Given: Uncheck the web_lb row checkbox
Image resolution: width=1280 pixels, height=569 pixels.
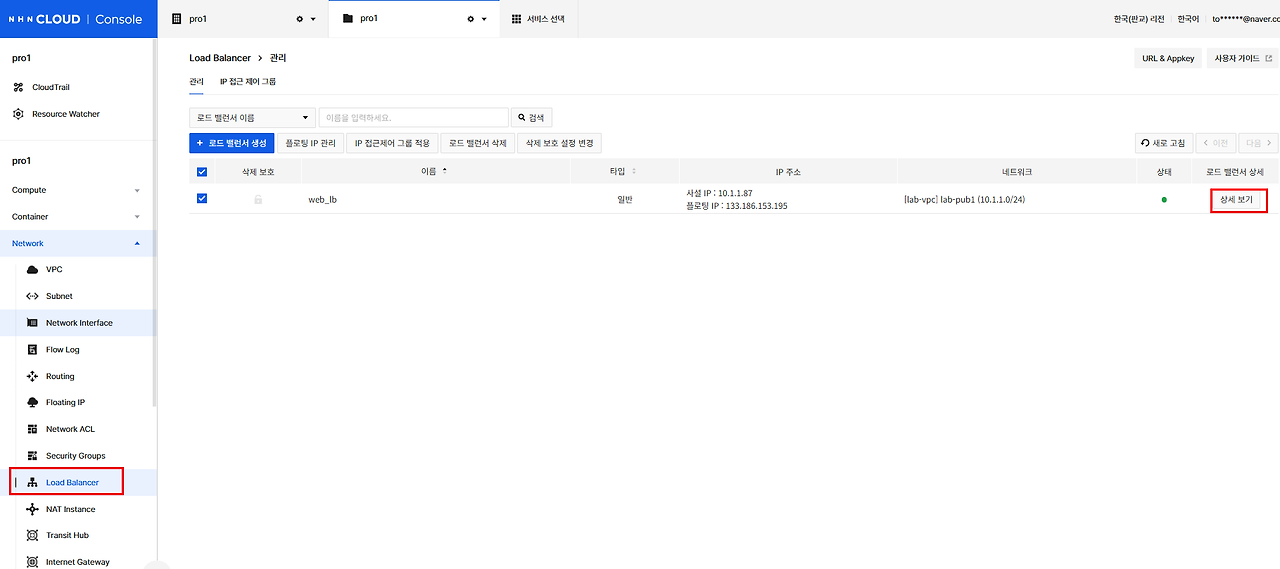Looking at the screenshot, I should coord(202,198).
